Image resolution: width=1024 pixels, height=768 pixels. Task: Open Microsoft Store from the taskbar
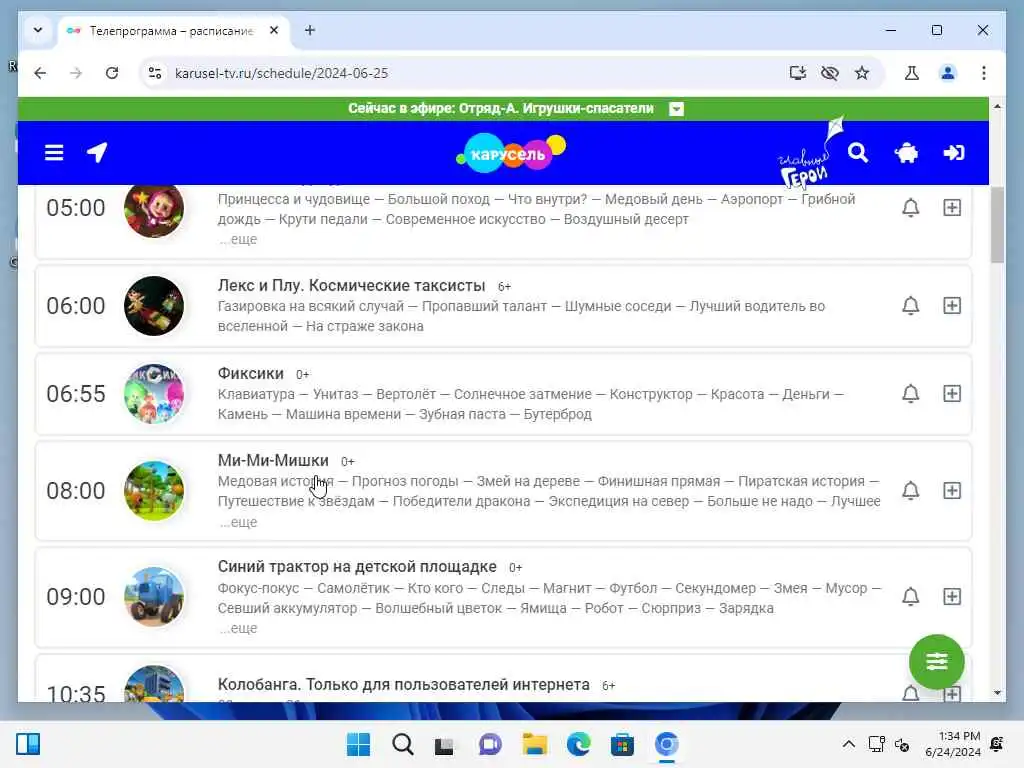pos(622,744)
